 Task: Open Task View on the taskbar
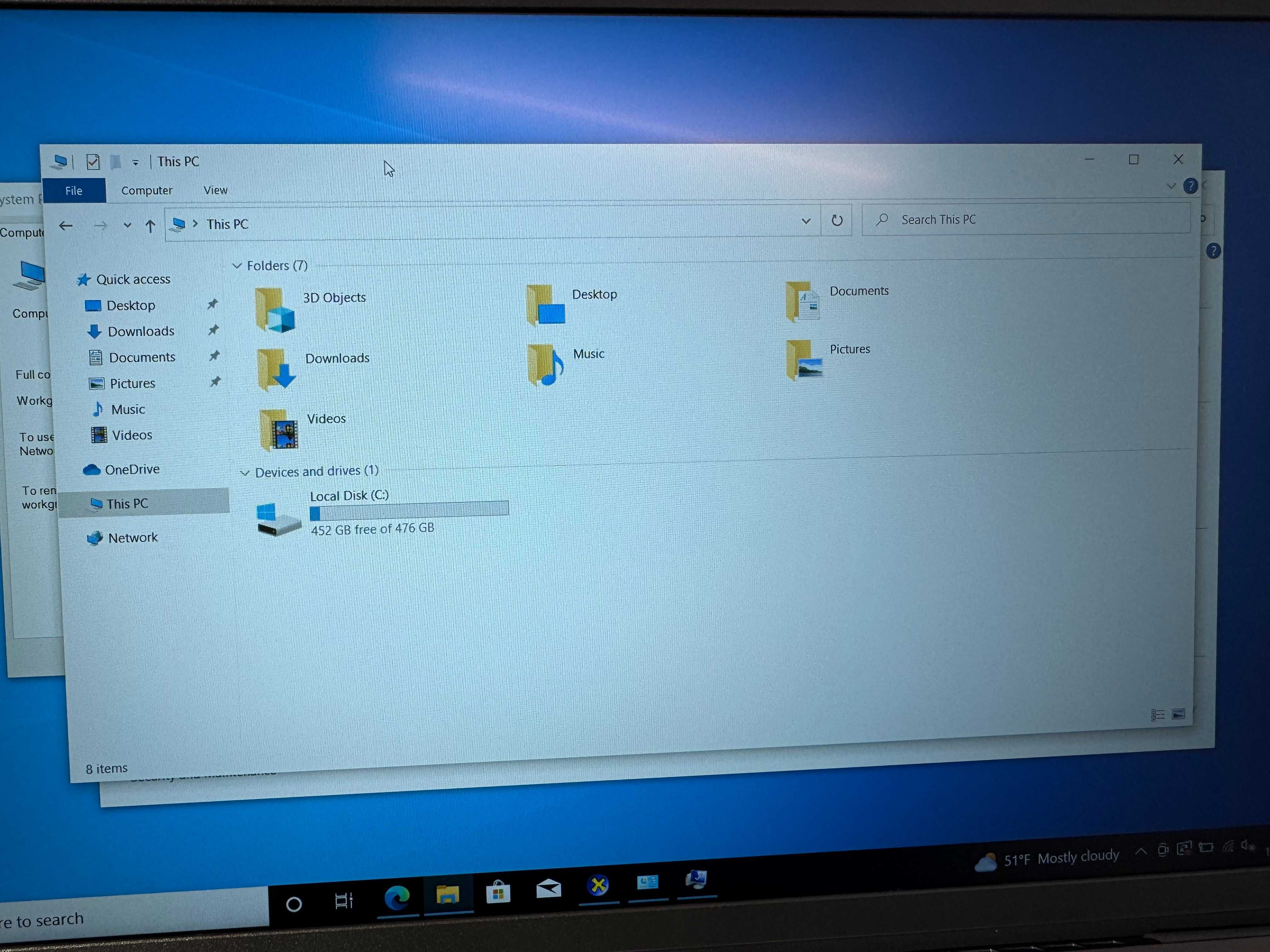click(x=344, y=901)
